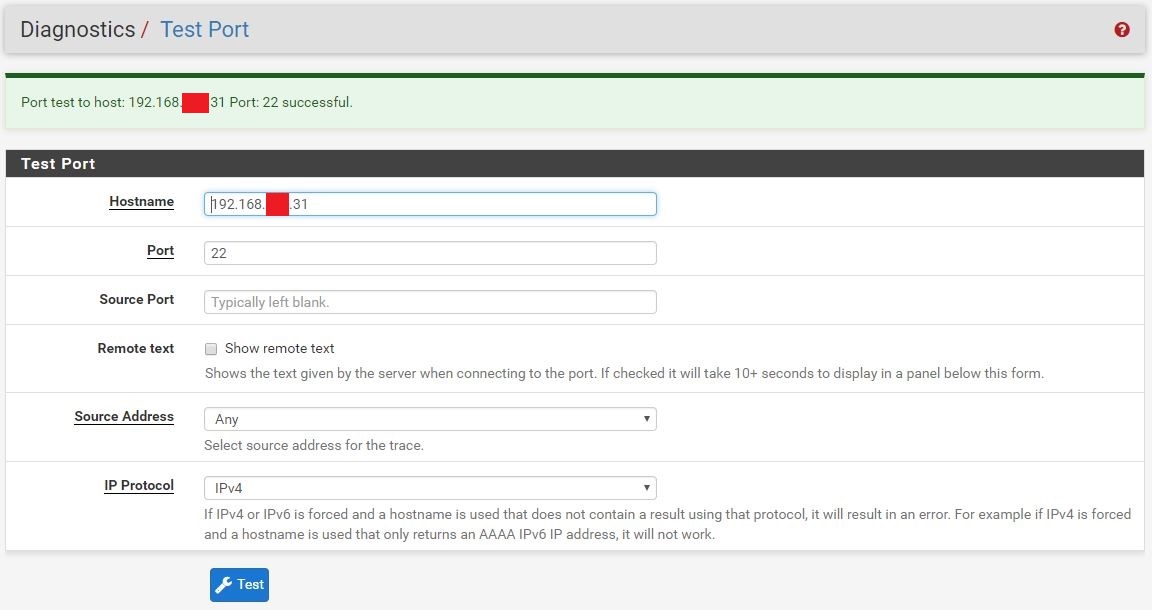Open the help question mark icon
Screen dimensions: 1152x610
pyautogui.click(x=1121, y=30)
